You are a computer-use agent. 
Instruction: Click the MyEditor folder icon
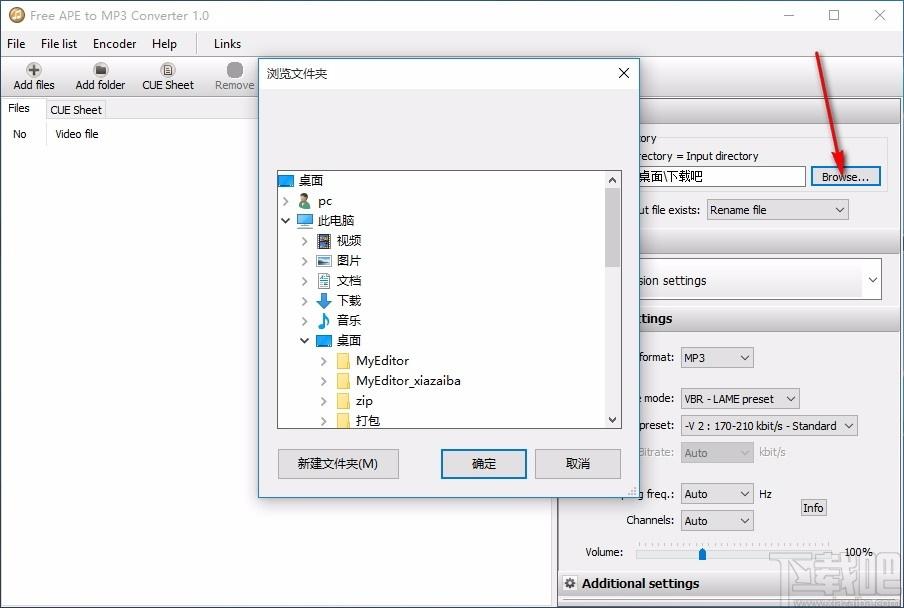click(x=343, y=361)
